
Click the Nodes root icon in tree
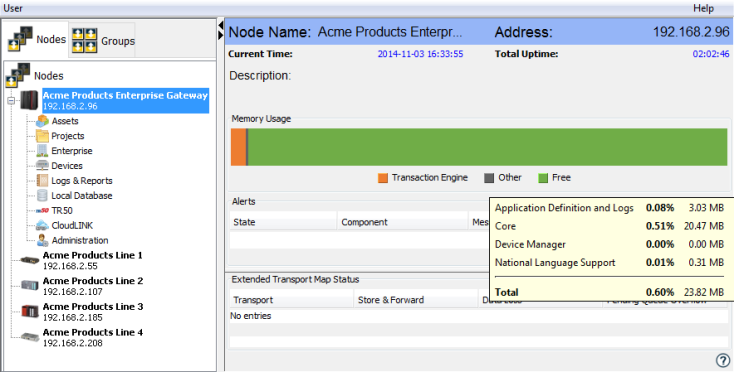click(18, 75)
